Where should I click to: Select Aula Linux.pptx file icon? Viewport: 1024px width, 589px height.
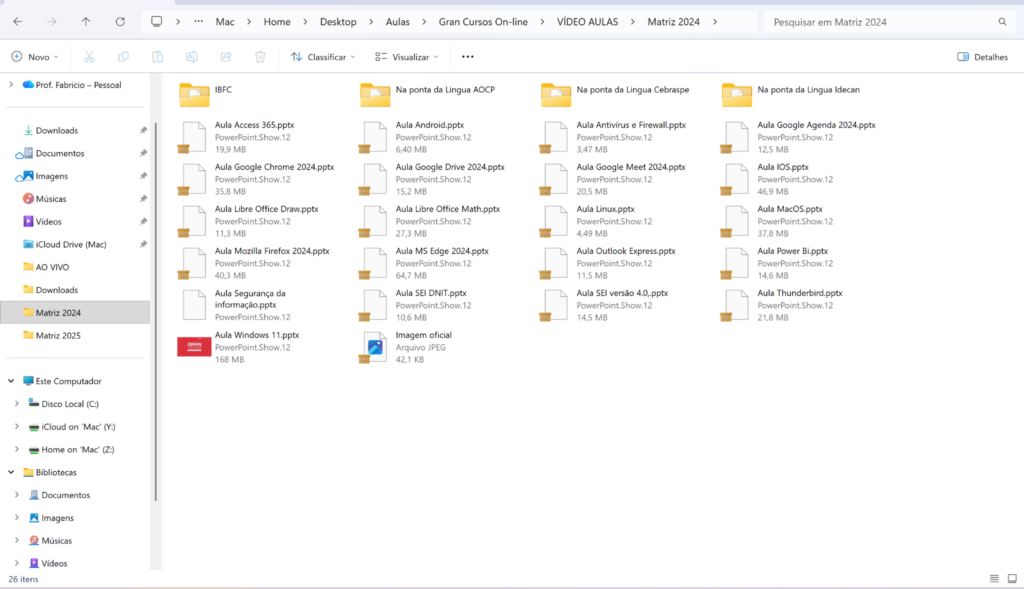pyautogui.click(x=555, y=221)
